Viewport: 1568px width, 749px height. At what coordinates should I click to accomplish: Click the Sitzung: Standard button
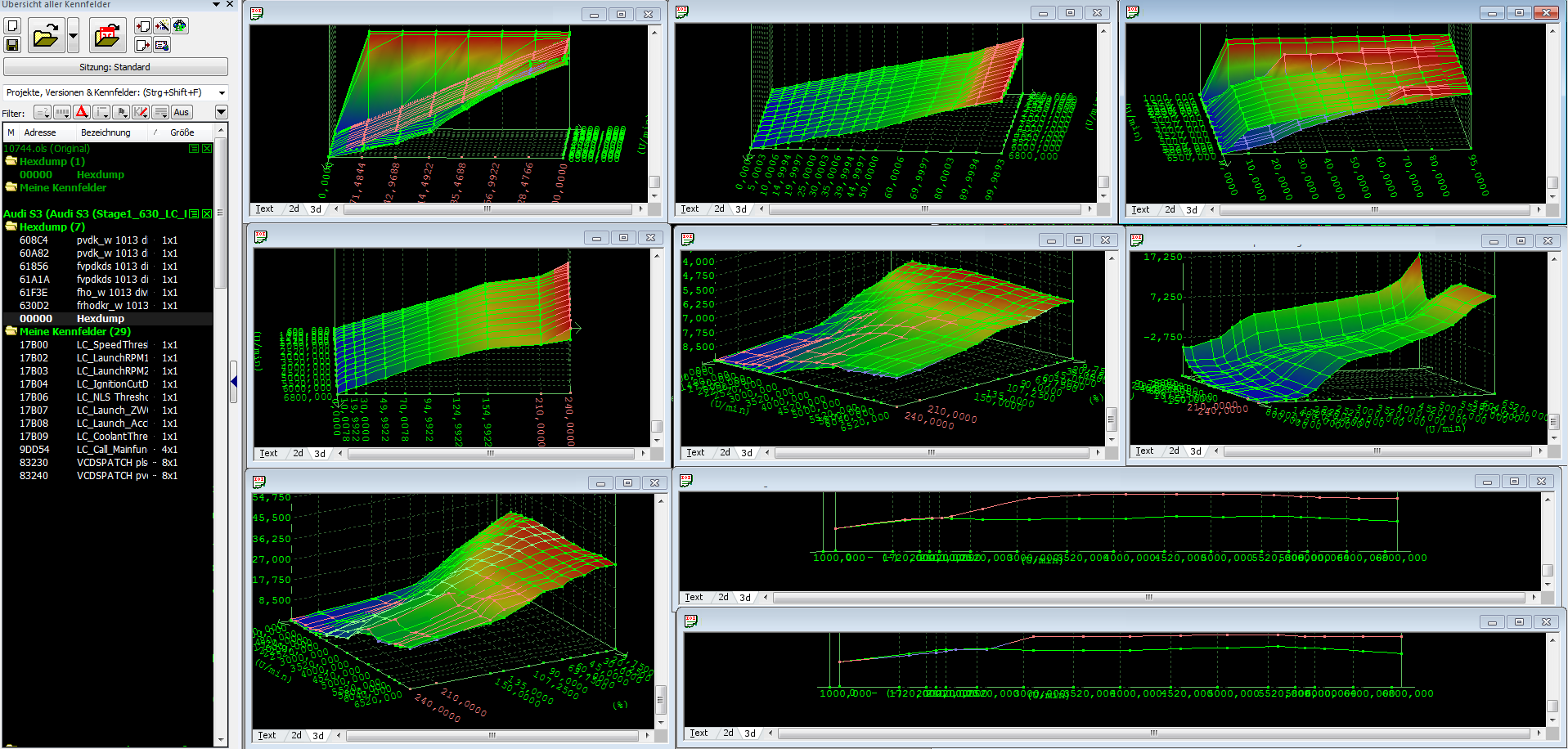point(115,67)
